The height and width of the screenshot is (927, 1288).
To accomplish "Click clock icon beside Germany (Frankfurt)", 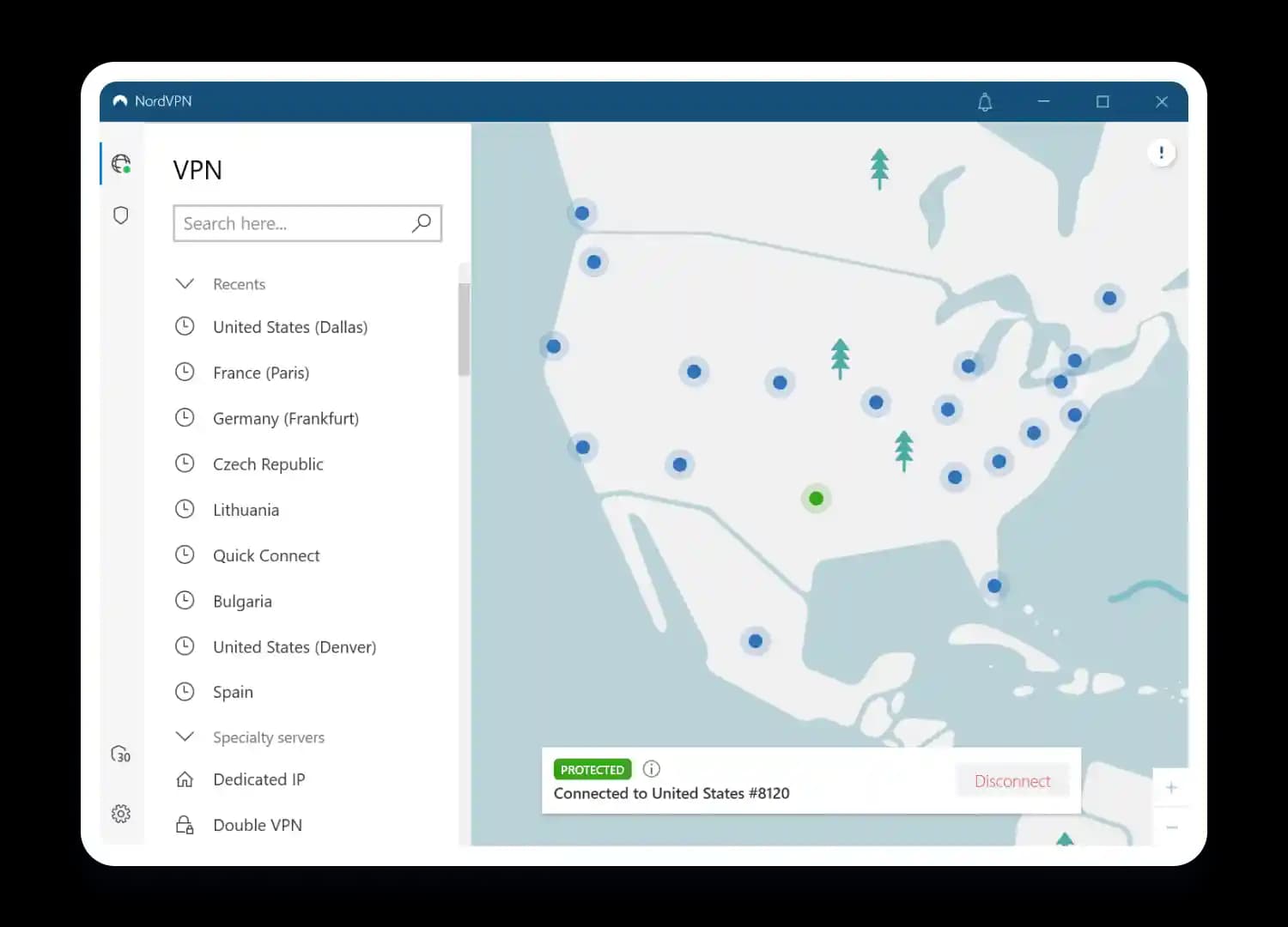I will (185, 417).
